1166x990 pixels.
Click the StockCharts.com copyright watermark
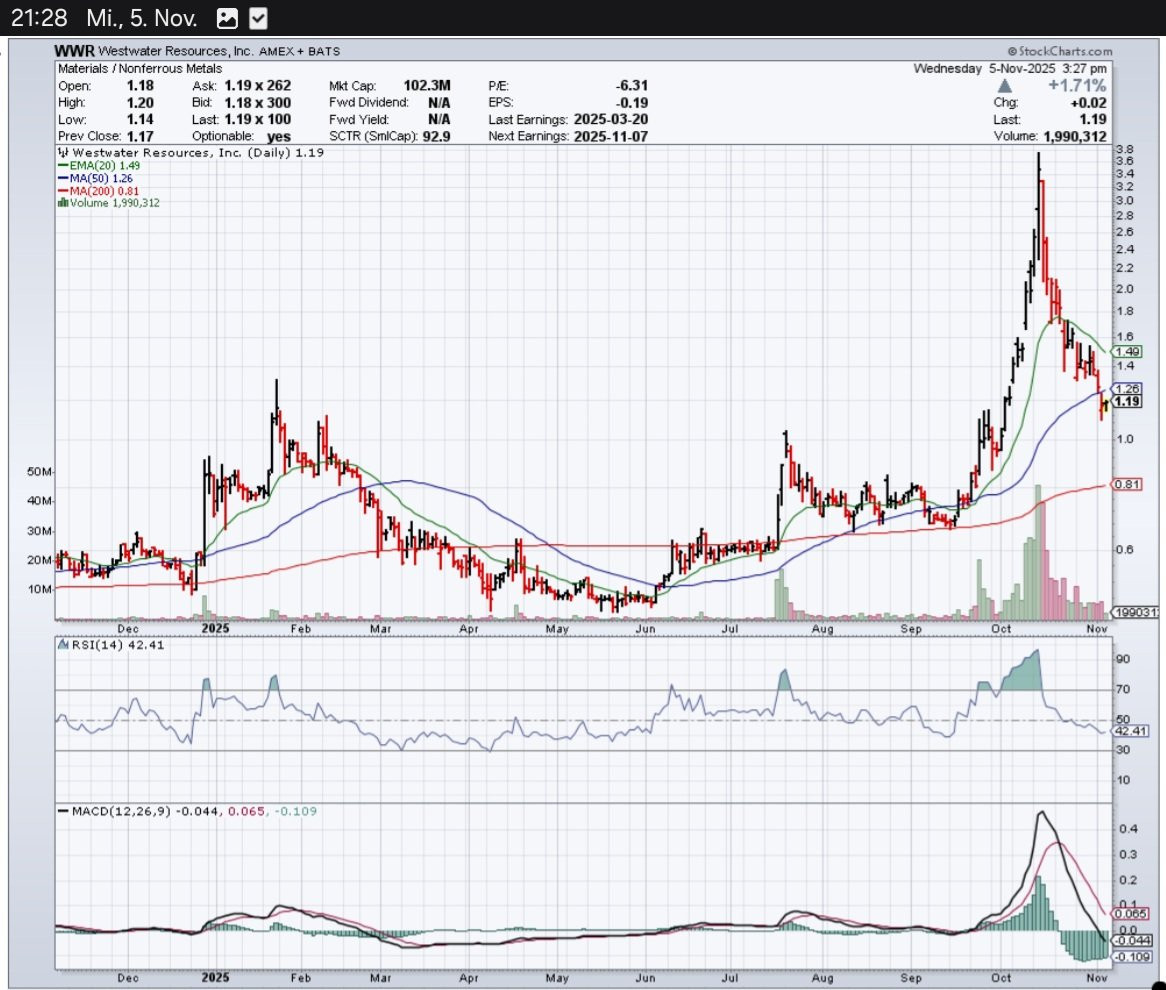(x=1059, y=51)
